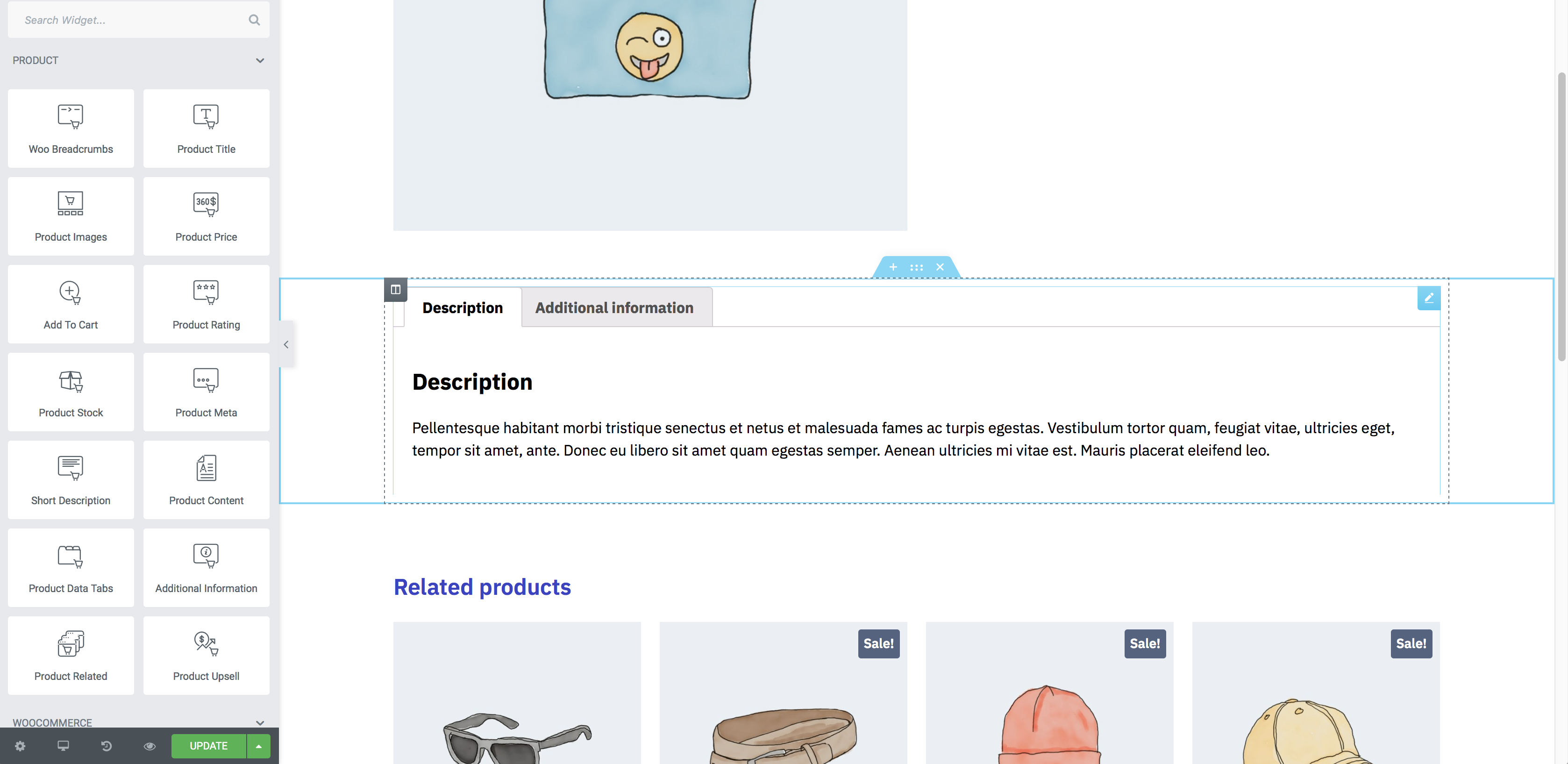Select the Product Title widget
1568x764 pixels.
tap(207, 129)
